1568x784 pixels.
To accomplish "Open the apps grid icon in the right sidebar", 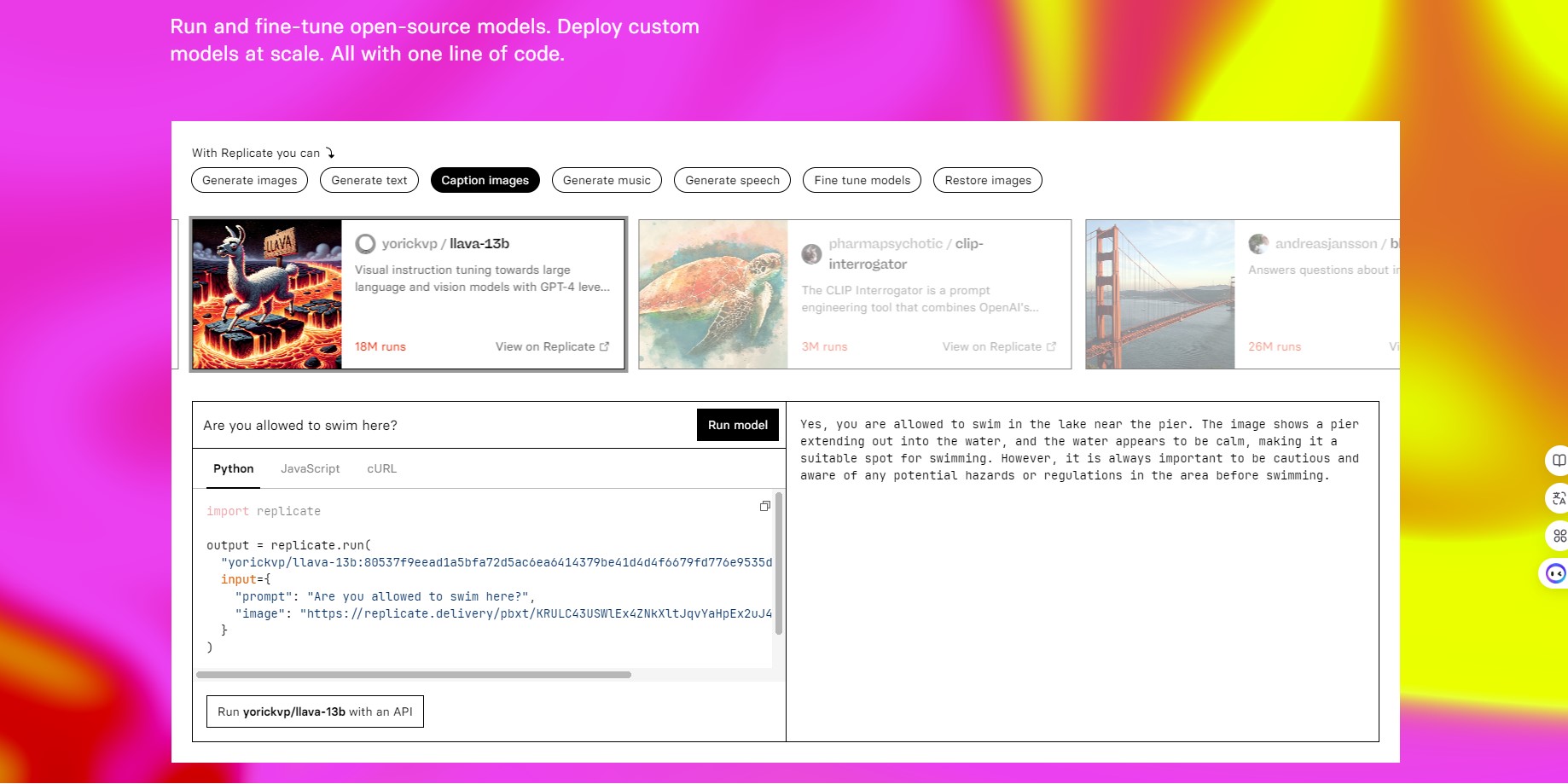I will click(1558, 536).
